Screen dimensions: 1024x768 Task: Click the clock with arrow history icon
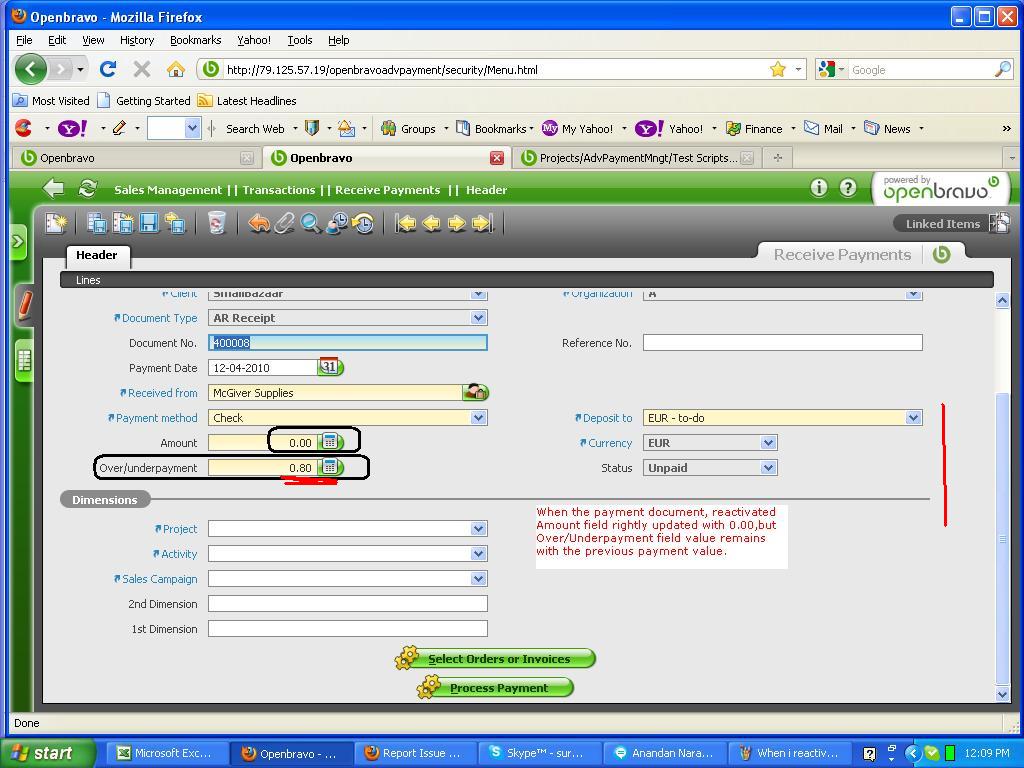362,223
